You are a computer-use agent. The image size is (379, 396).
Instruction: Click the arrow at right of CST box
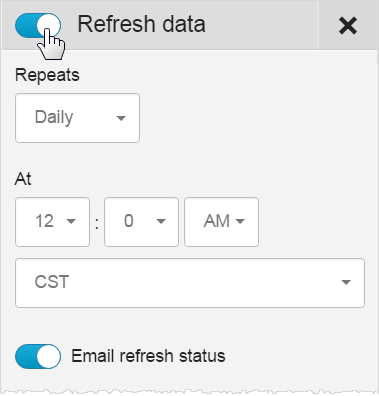[x=346, y=282]
